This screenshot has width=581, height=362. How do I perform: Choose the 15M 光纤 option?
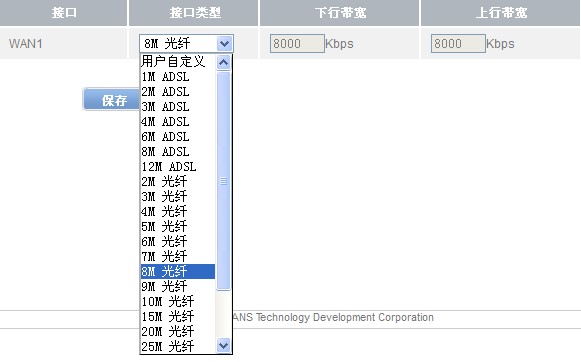coord(177,316)
